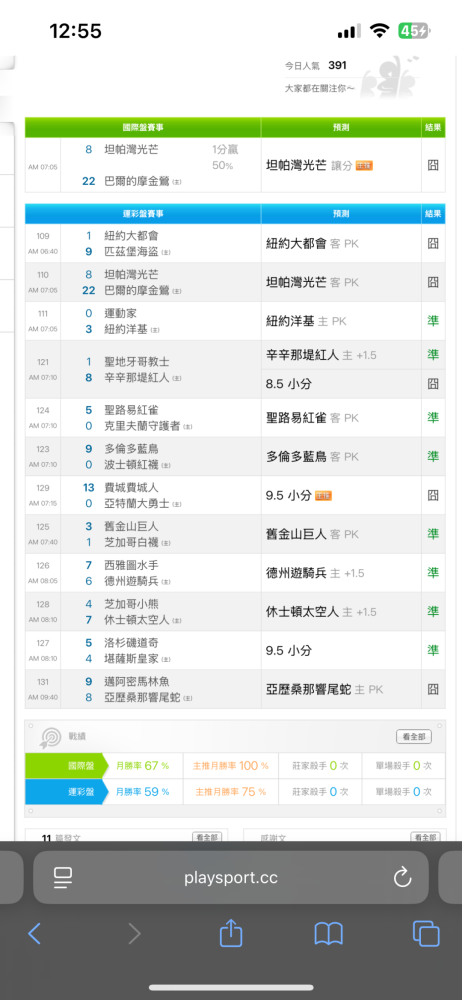Click 聖路易紅雀 team in game 124

pyautogui.click(x=130, y=410)
